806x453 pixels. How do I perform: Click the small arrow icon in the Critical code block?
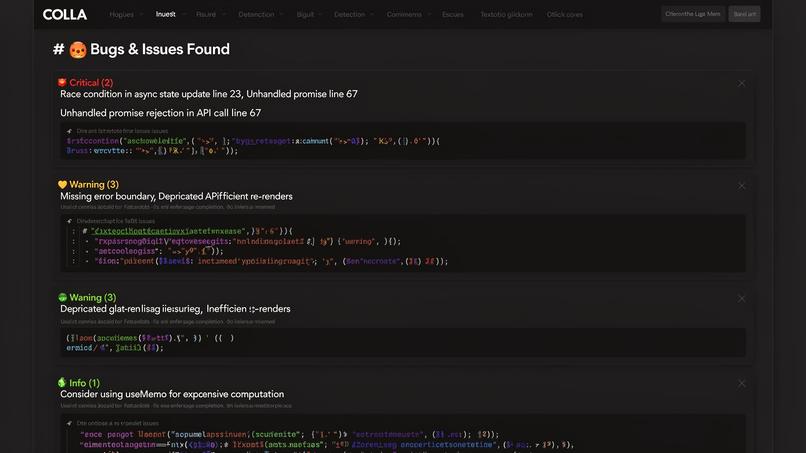69,131
